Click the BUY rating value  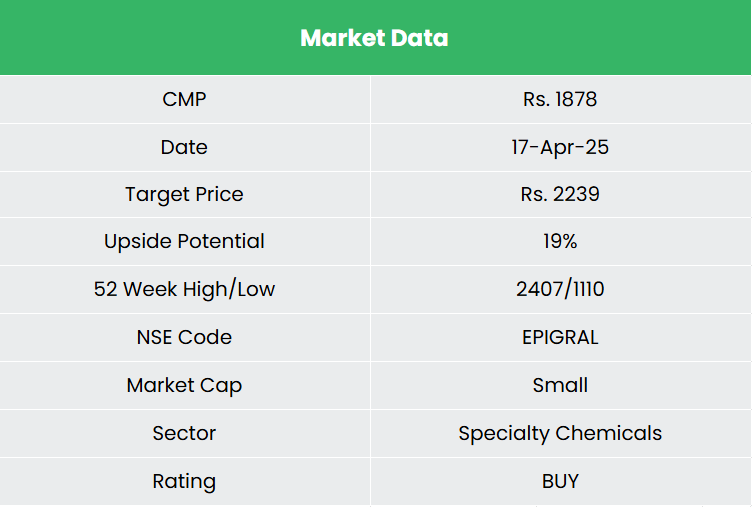point(560,481)
